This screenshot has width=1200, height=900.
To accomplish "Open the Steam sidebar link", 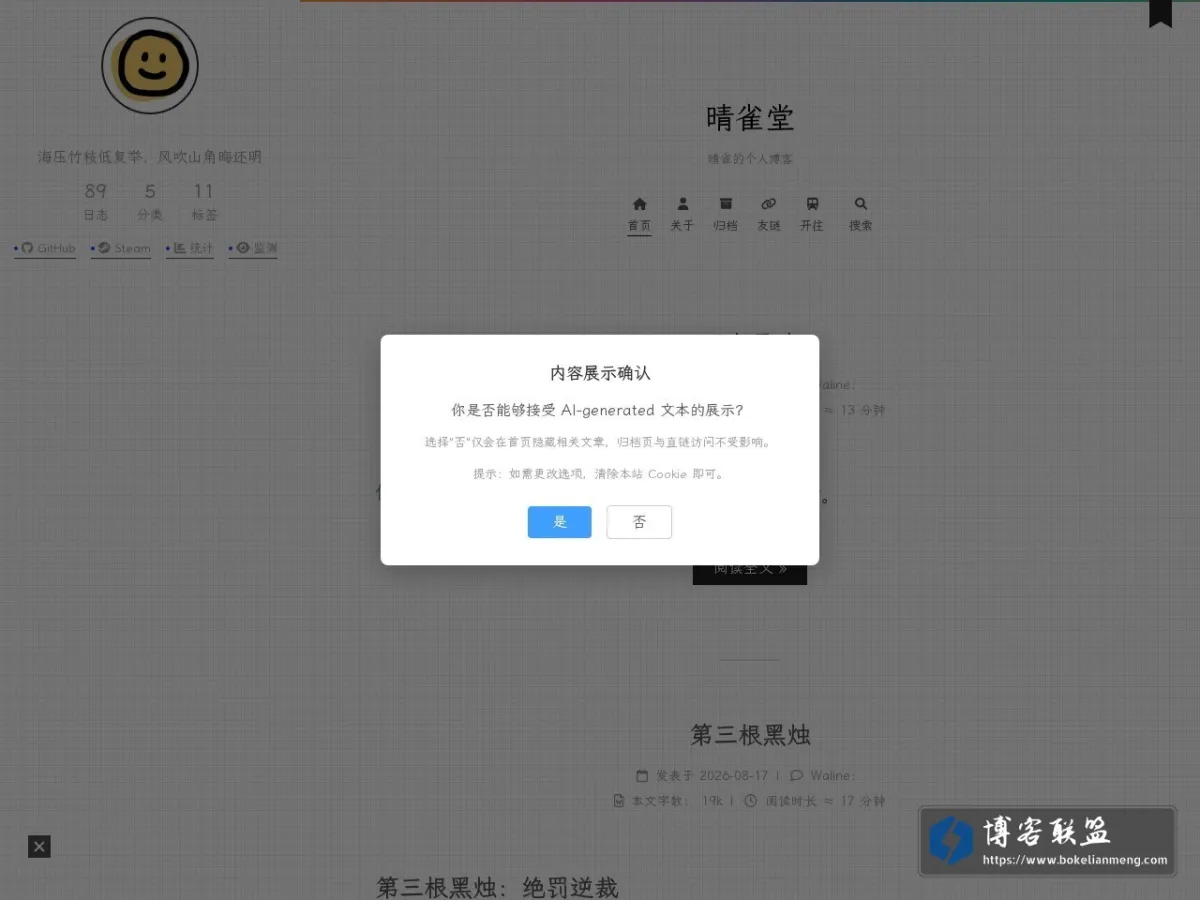I will point(121,249).
